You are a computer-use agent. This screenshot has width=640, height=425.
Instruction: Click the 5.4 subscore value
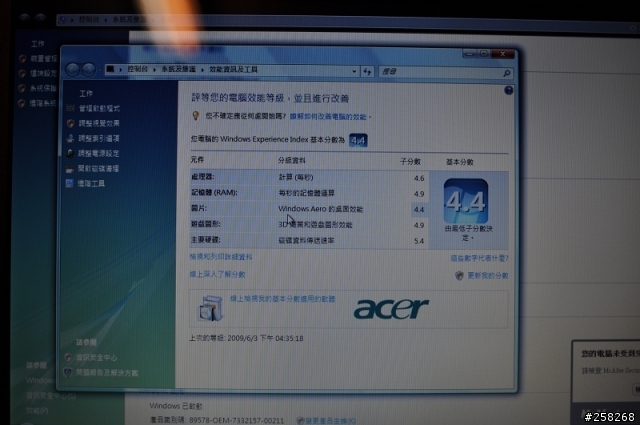419,241
